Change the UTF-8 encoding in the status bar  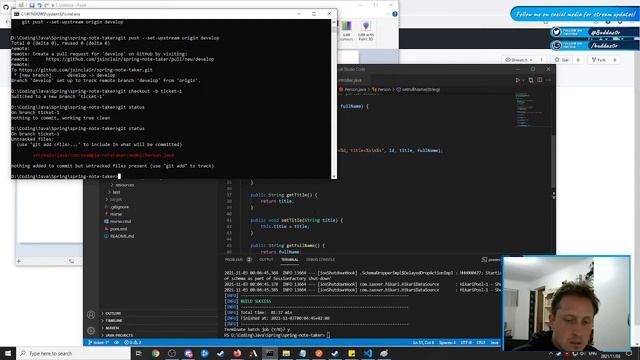pos(466,342)
